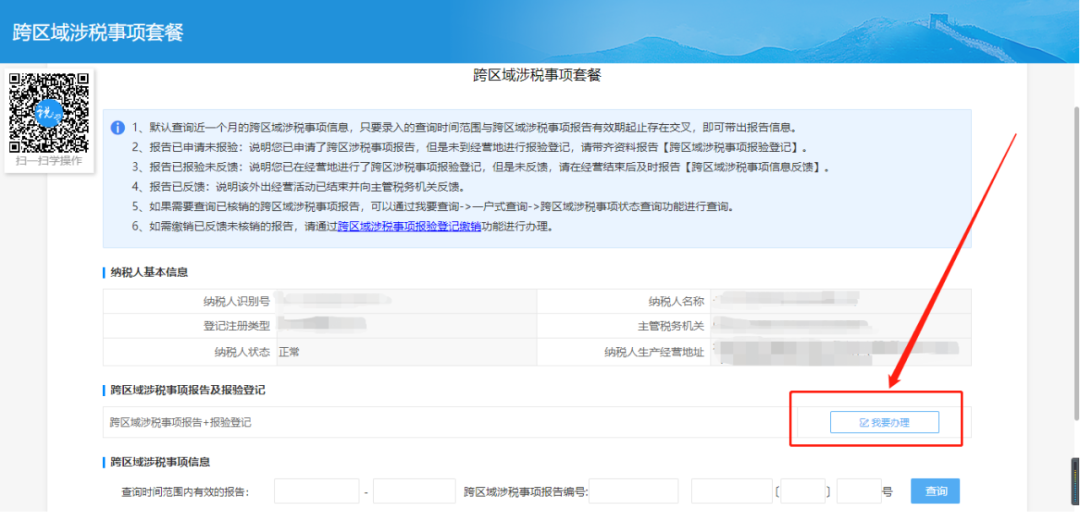Click the first 跨区域涉税事项报告编号 input box
The width and height of the screenshot is (1080, 521).
[x=632, y=491]
